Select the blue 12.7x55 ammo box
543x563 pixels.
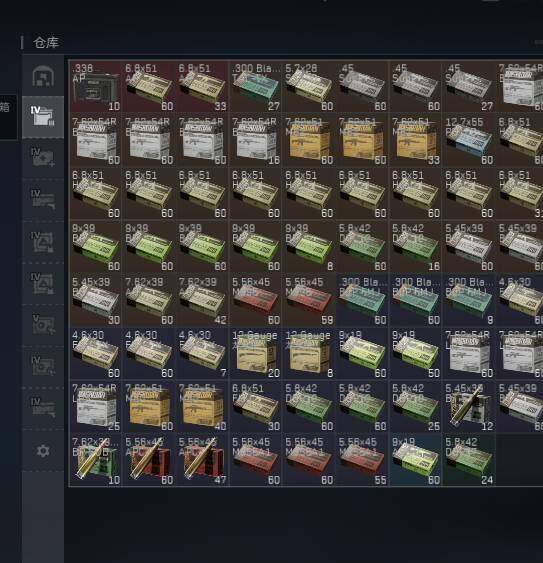coord(469,140)
